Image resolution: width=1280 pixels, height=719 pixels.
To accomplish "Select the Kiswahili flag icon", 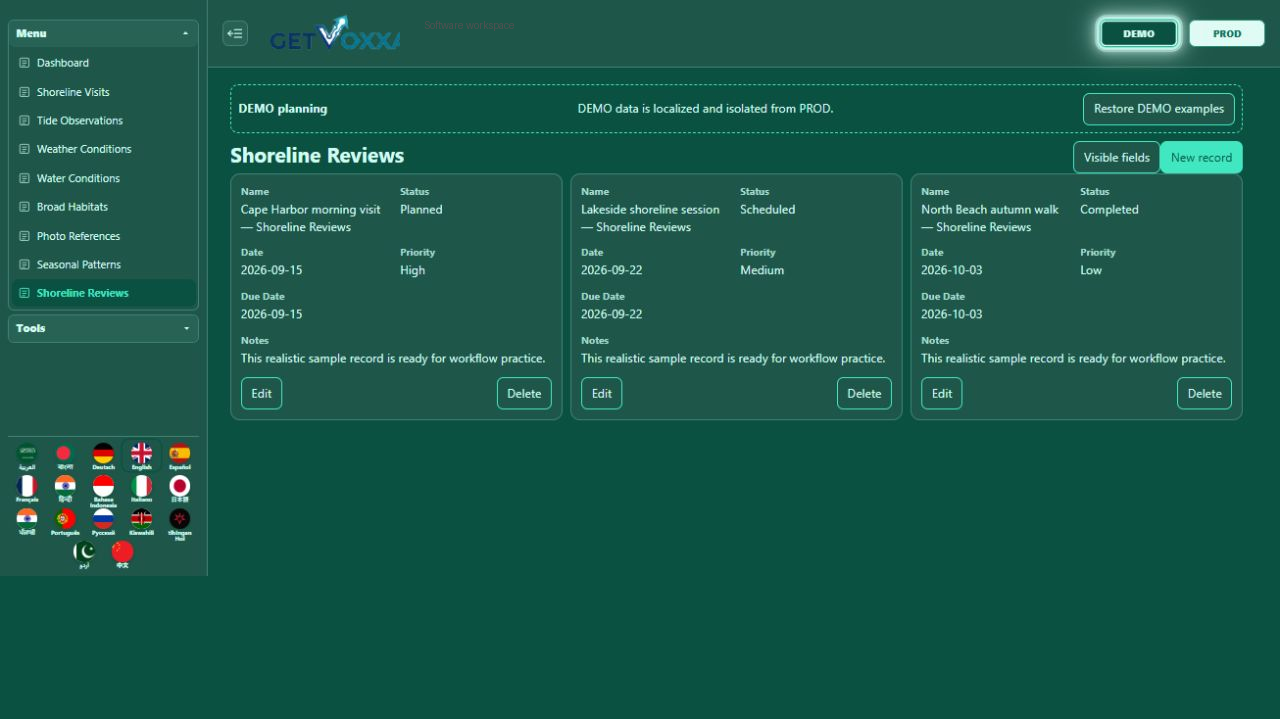I will click(x=141, y=522).
